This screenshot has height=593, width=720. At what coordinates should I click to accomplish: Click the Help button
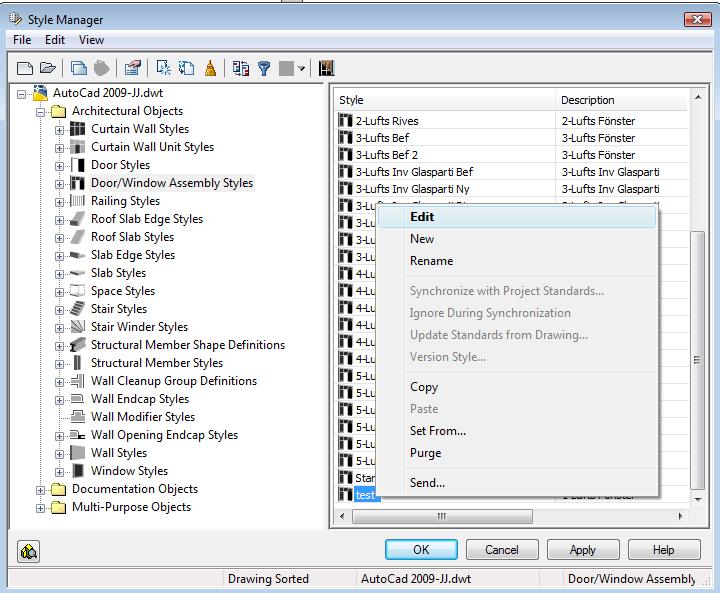point(664,550)
